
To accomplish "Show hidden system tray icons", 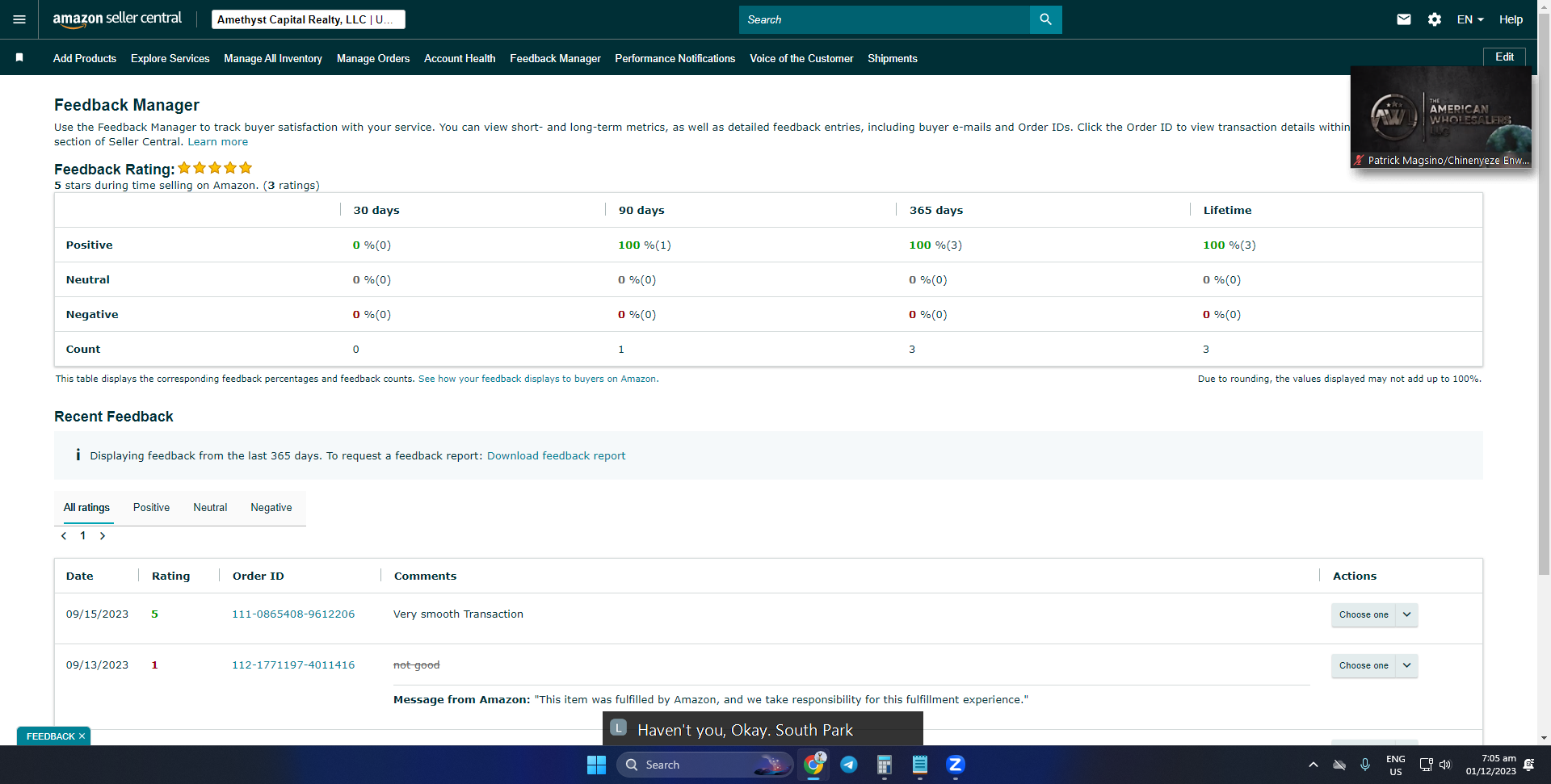I will [1313, 765].
